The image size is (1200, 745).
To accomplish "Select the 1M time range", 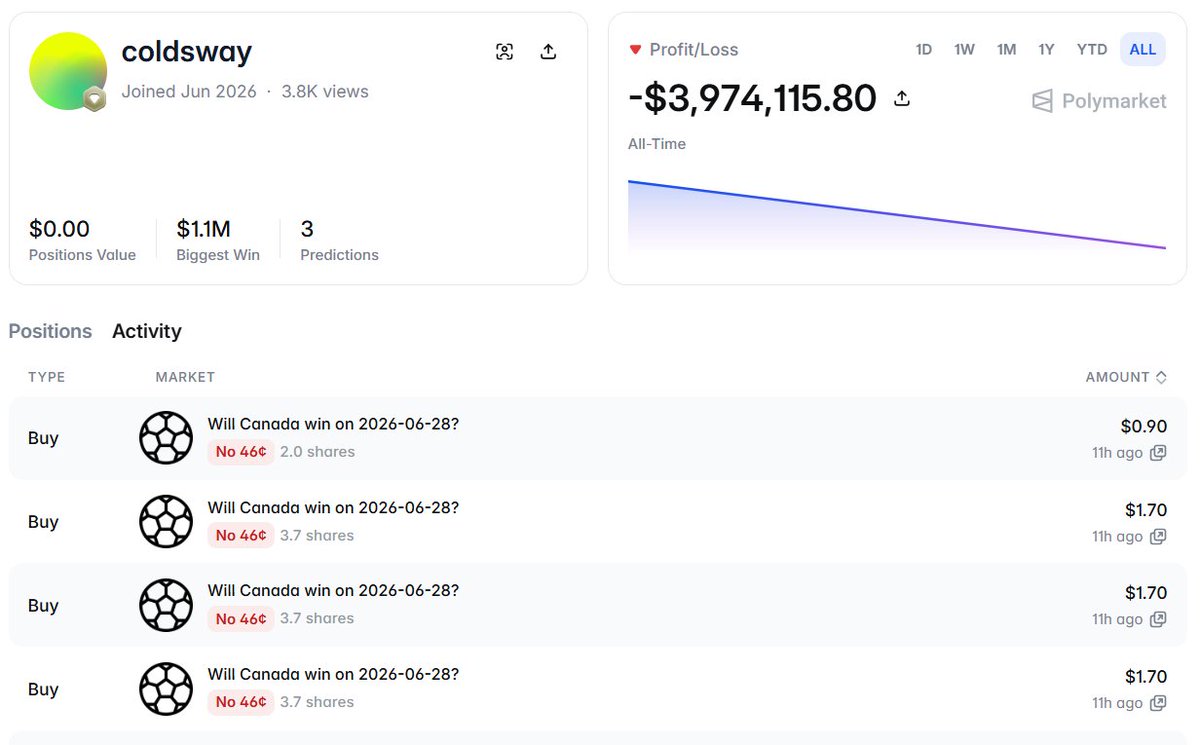I will click(x=1006, y=49).
